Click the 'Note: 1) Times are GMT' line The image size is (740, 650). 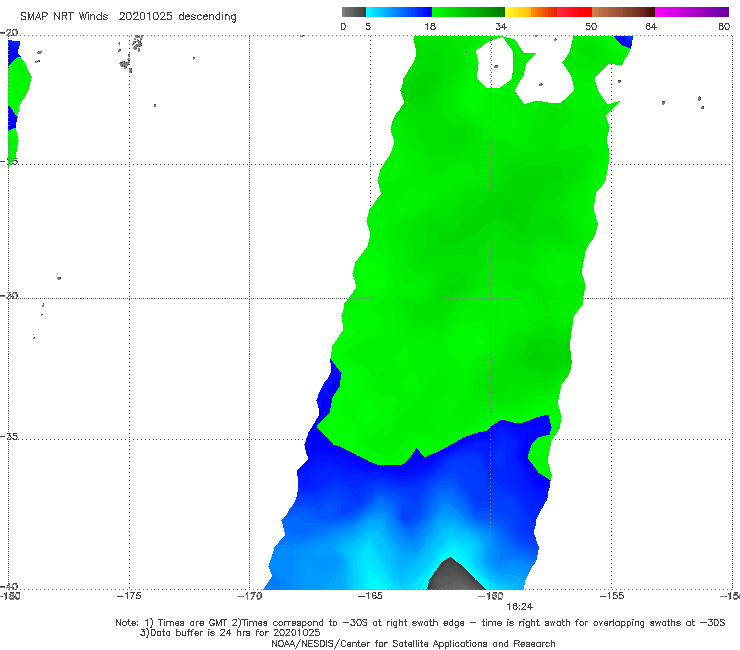[x=420, y=623]
